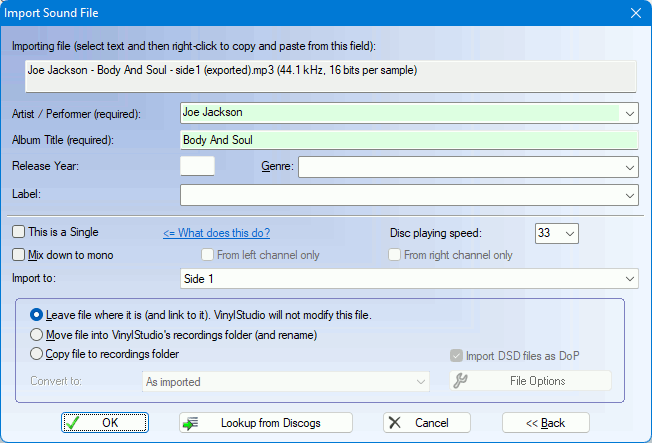Choose 'Move file into VinylStudio's recordings folder'
Screen dimensions: 652x443
[36, 334]
